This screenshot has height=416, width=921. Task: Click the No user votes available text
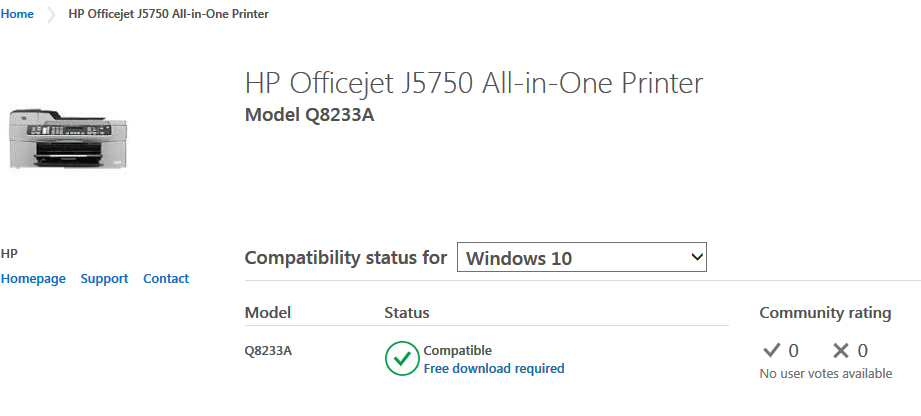825,374
